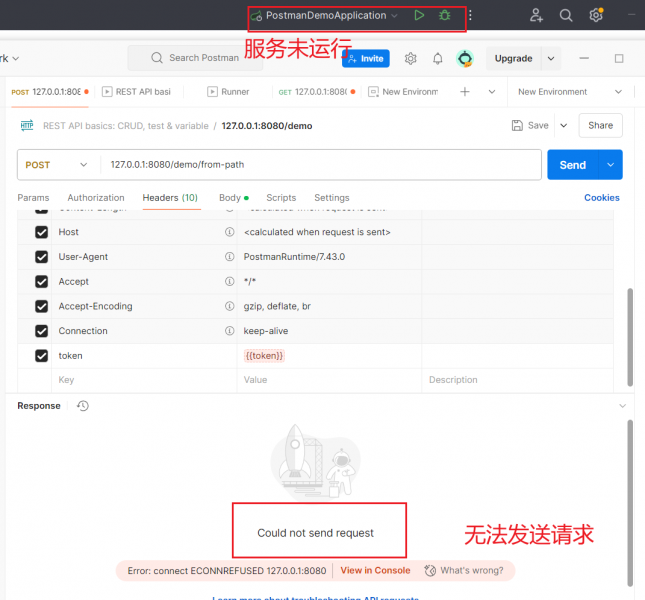Add a new tab with plus icon
Viewport: 645px width, 600px height.
click(x=465, y=92)
